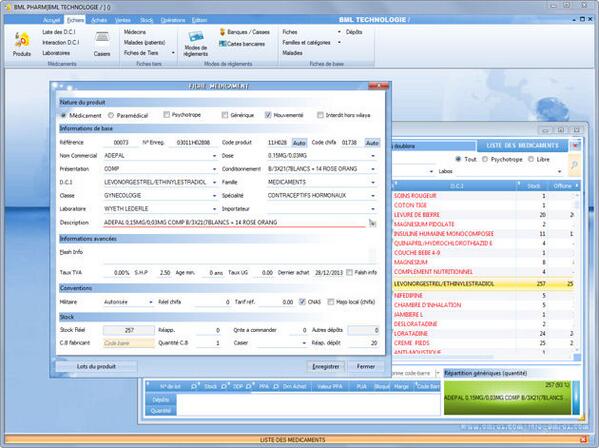Screen dimensions: 599x448
Task: Open the Dose dropdown
Action: coord(373,156)
